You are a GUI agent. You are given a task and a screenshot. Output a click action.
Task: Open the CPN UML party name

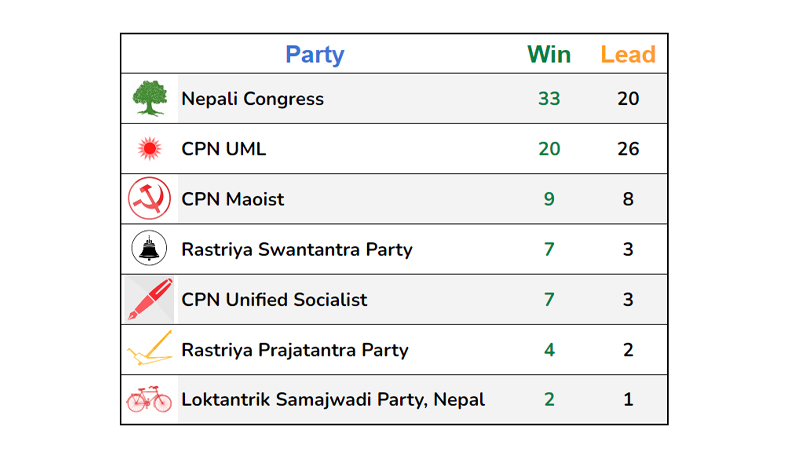223,149
